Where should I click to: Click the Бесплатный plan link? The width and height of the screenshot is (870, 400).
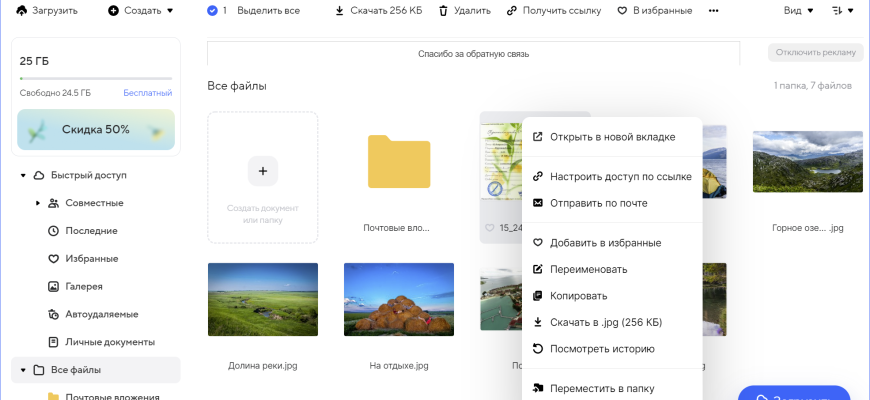coord(148,93)
